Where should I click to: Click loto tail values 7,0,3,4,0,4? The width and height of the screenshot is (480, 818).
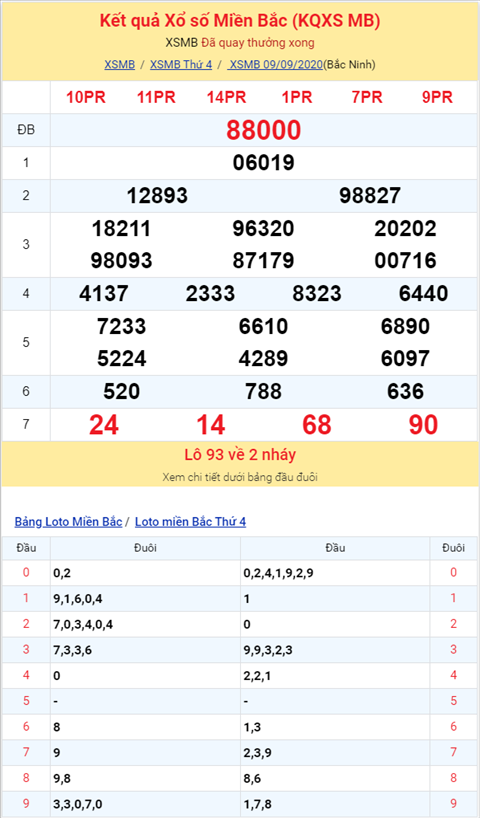click(x=83, y=624)
